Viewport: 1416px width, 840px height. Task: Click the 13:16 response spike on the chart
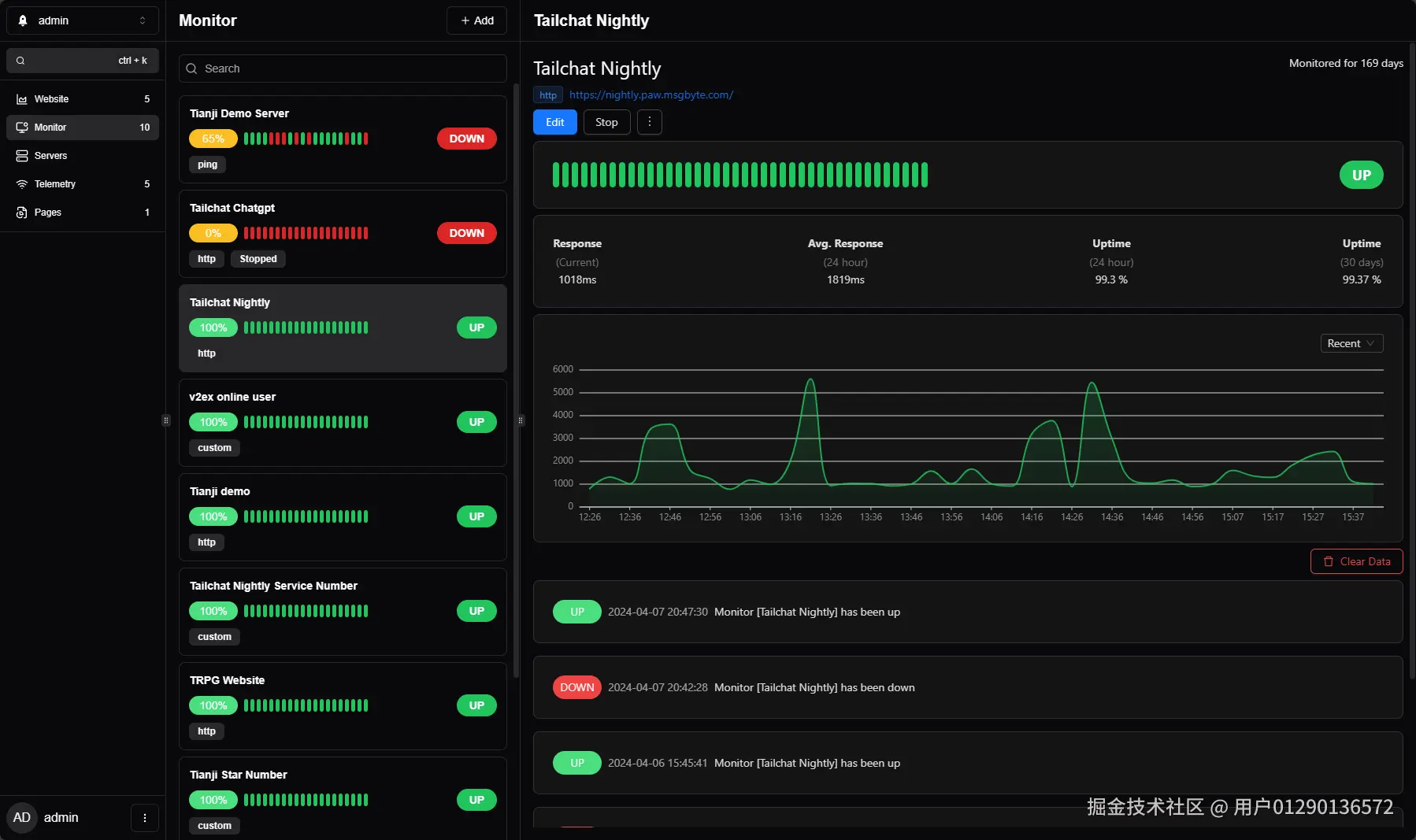pyautogui.click(x=810, y=381)
